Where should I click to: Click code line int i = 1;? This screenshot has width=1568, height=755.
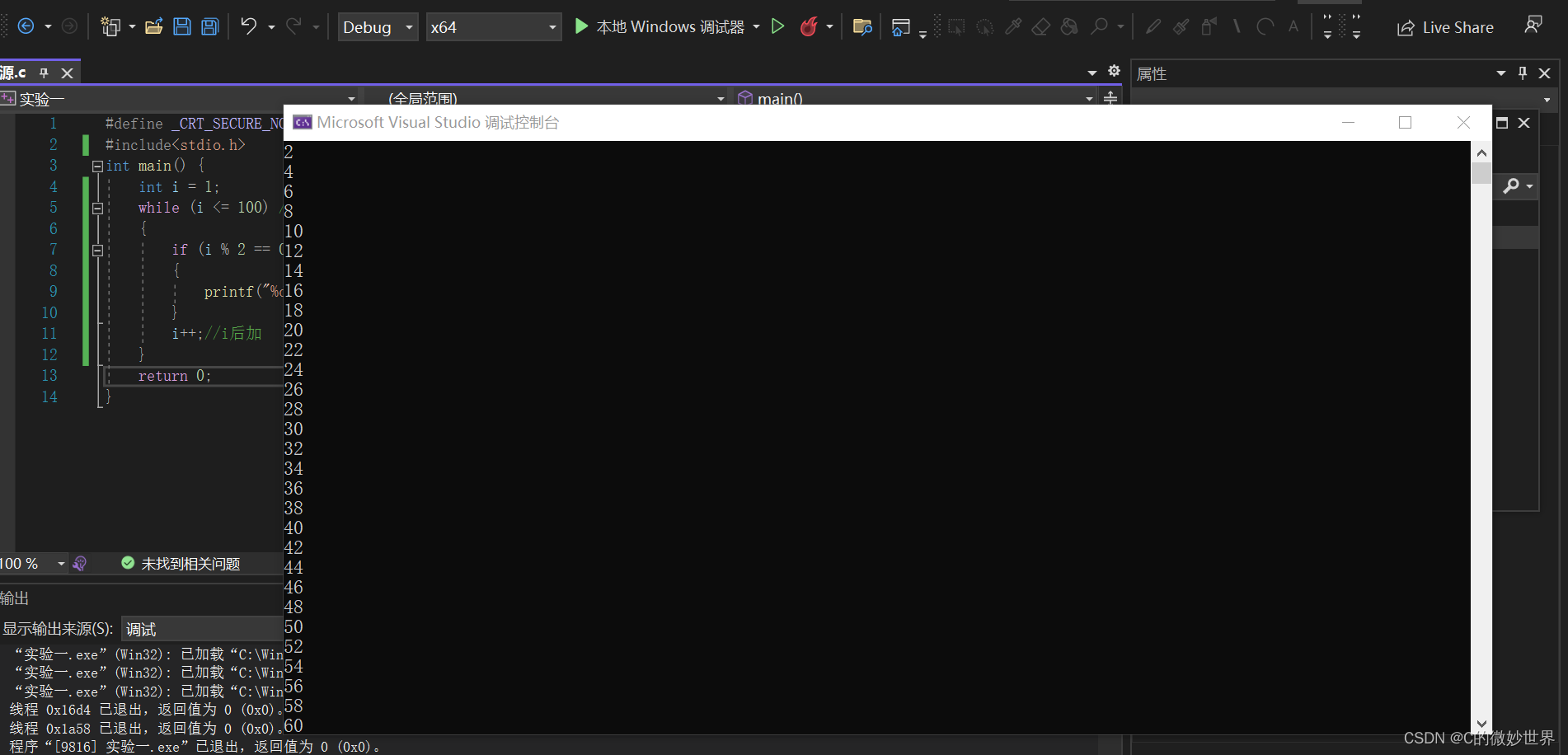coord(179,187)
